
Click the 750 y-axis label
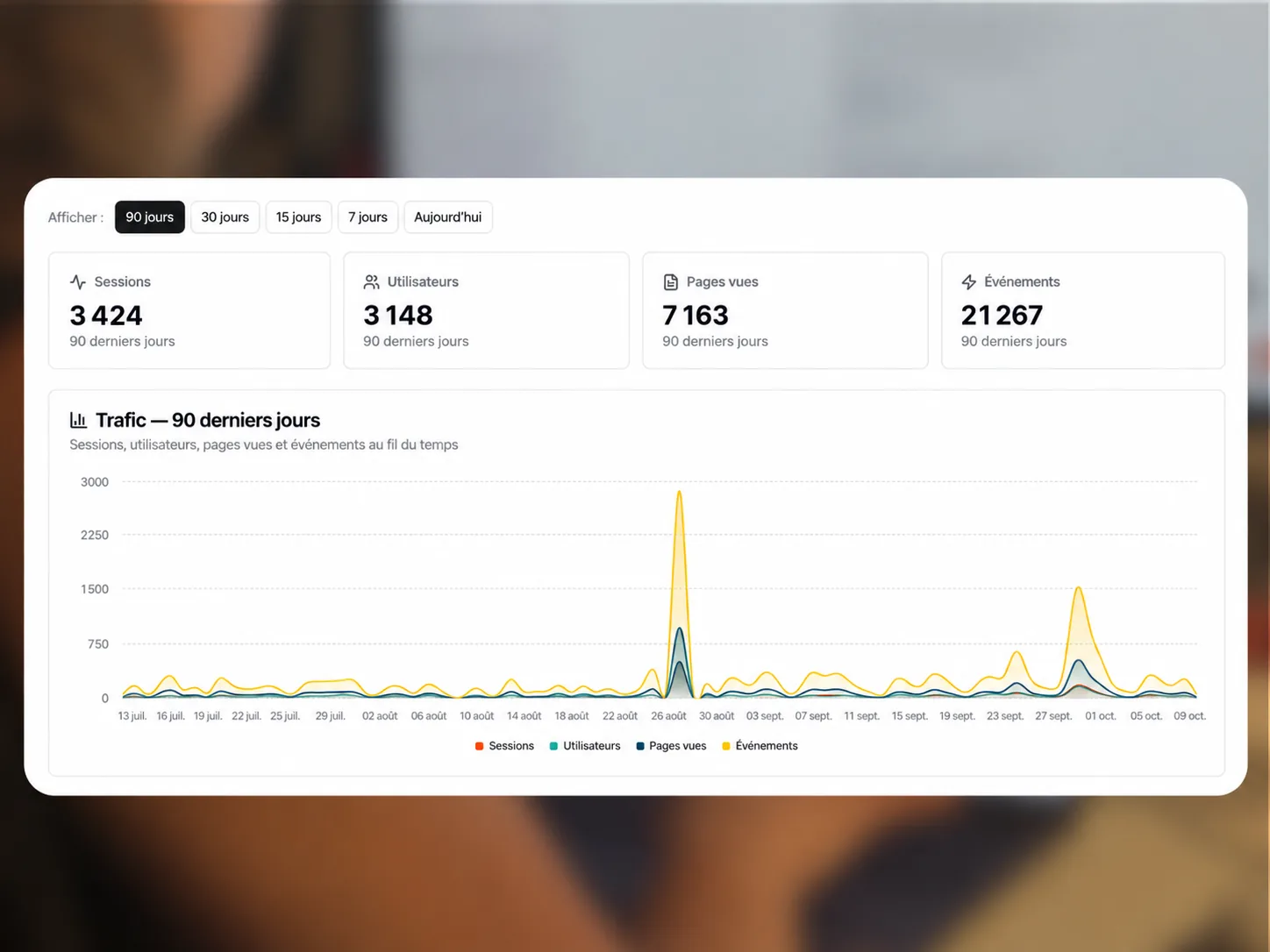(98, 644)
